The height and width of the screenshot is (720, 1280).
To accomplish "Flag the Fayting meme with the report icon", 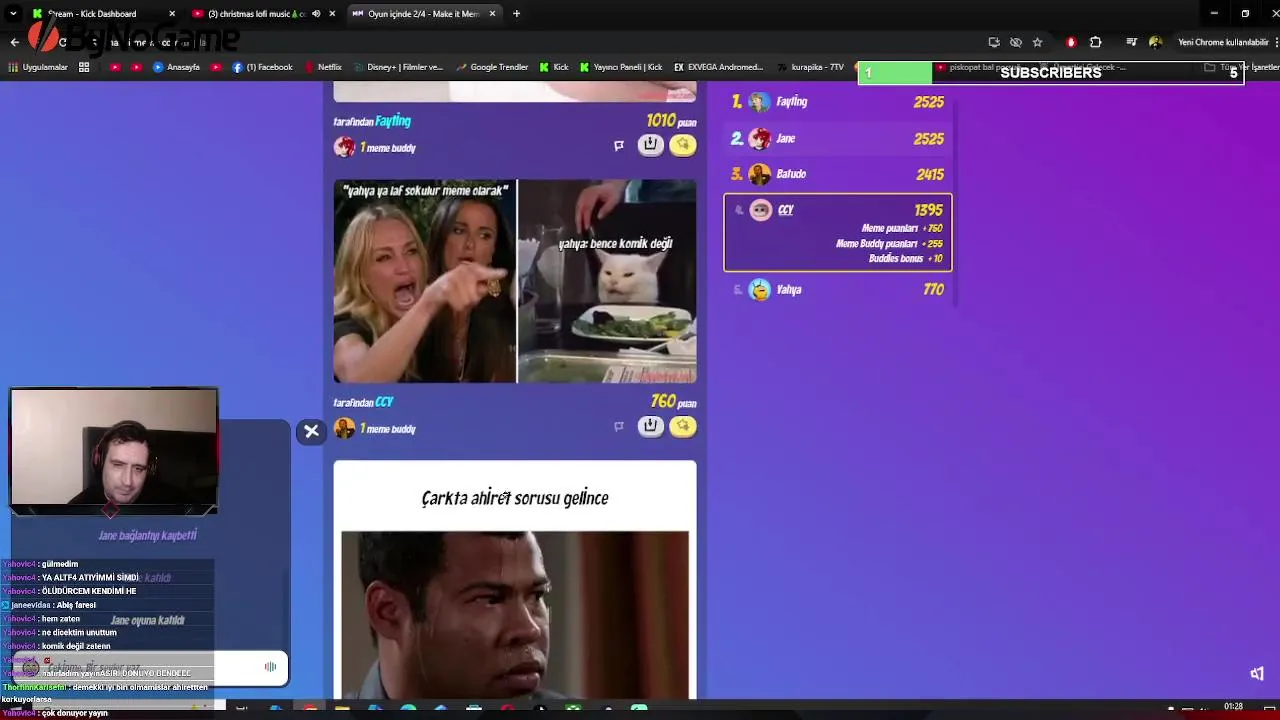I will [x=619, y=146].
